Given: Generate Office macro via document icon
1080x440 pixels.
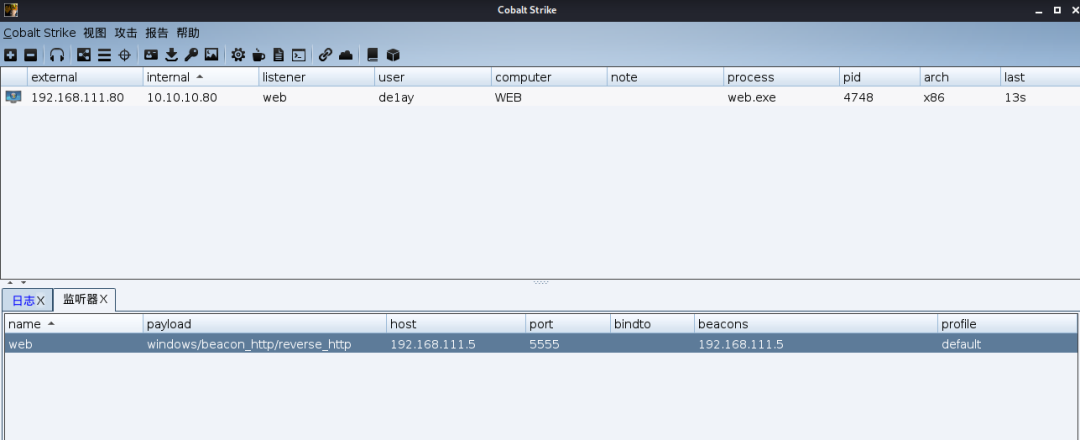Looking at the screenshot, I should [278, 55].
